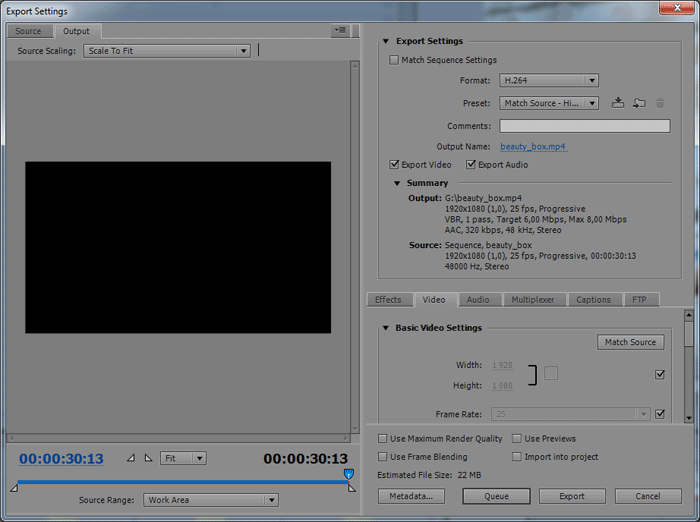Screen dimensions: 700x522
Task: Enable Use Maximum Render Quality
Action: (383, 438)
